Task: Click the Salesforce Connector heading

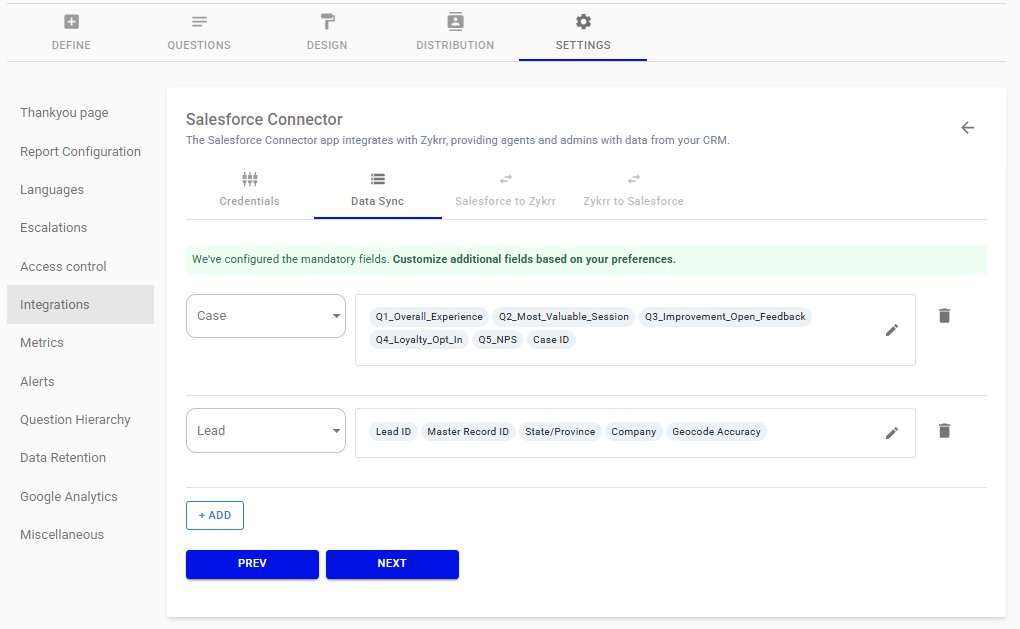Action: pos(264,120)
